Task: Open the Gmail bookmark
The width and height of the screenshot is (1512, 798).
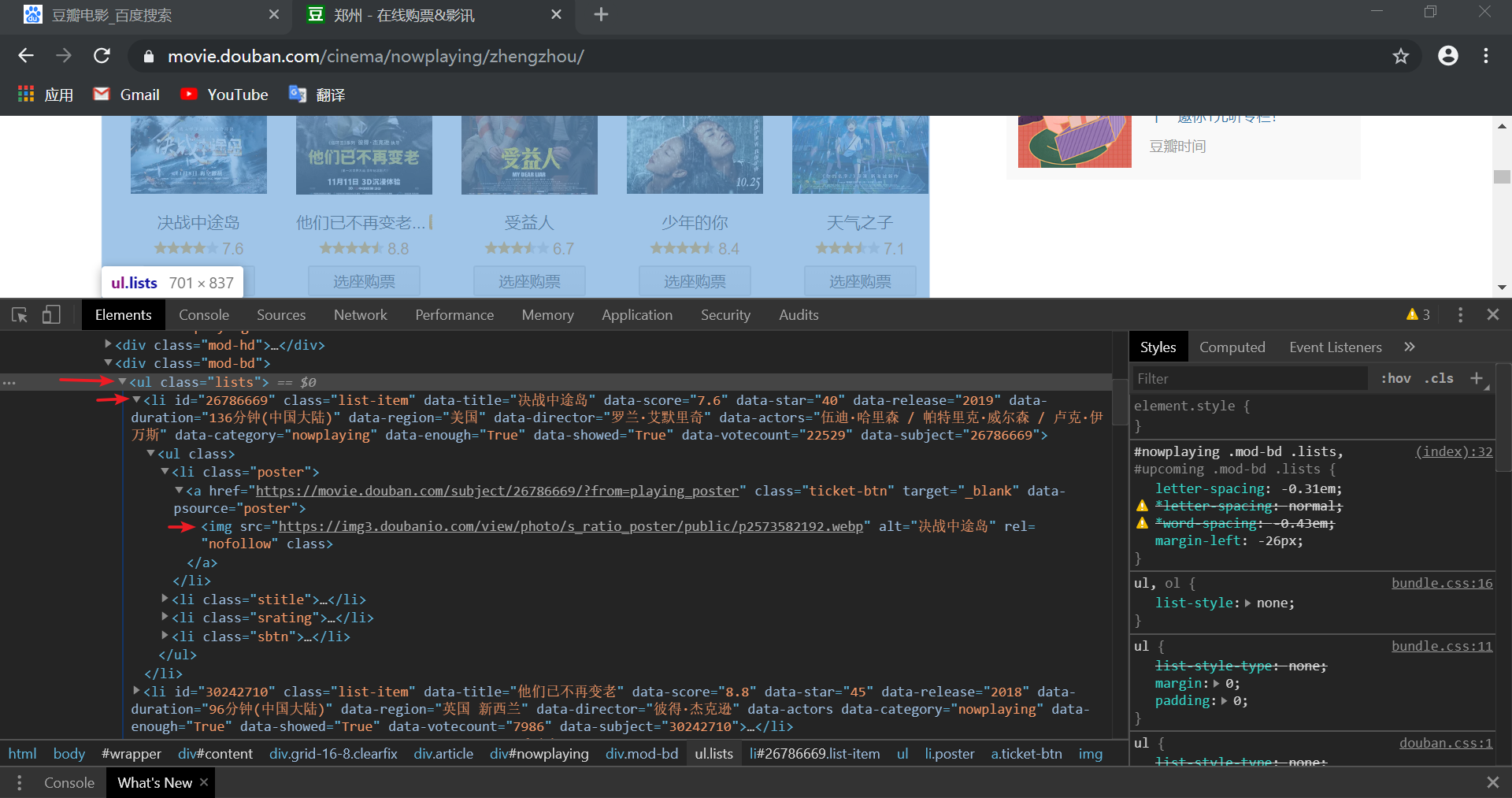Action: coord(126,95)
